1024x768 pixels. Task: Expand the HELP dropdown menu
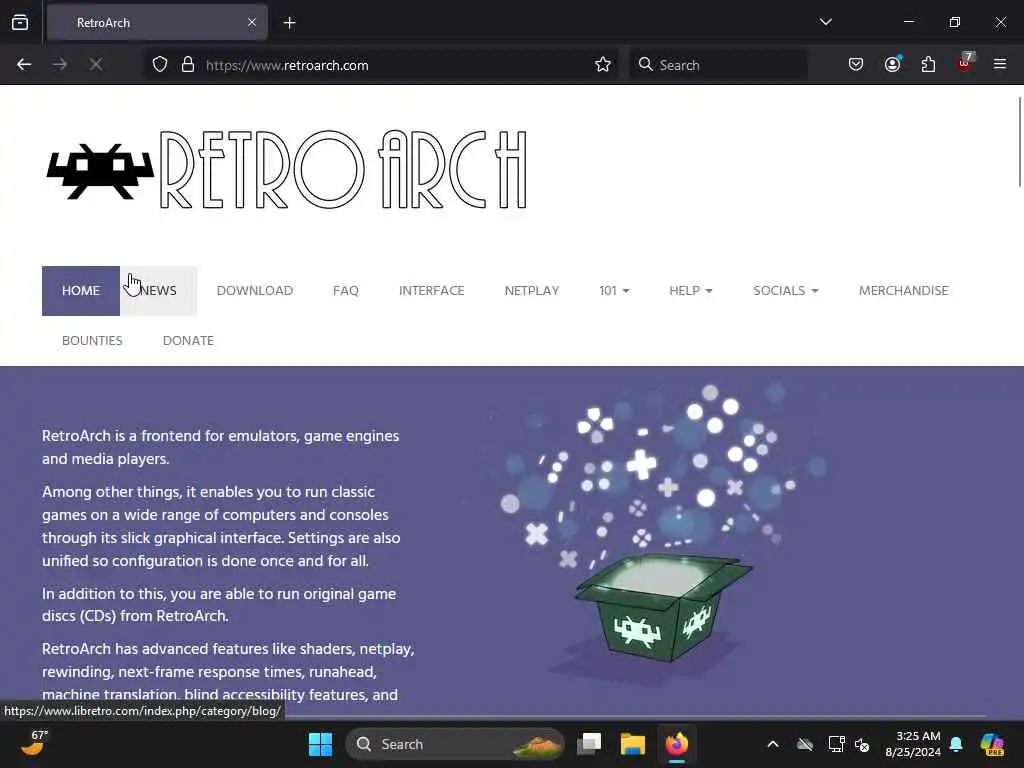click(x=690, y=291)
